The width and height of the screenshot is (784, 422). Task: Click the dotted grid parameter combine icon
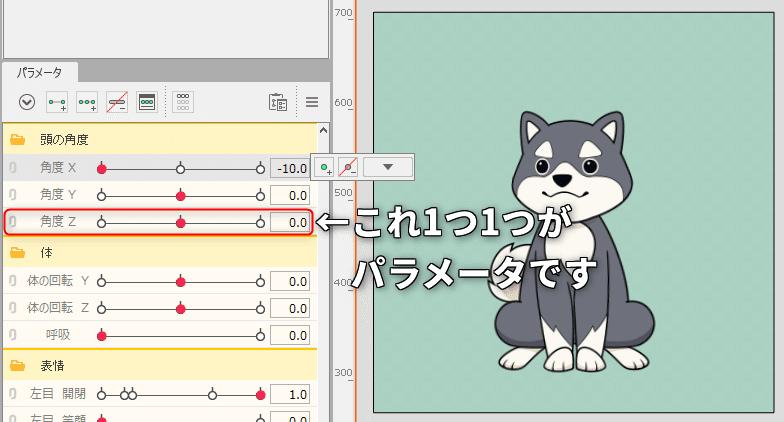tap(183, 102)
